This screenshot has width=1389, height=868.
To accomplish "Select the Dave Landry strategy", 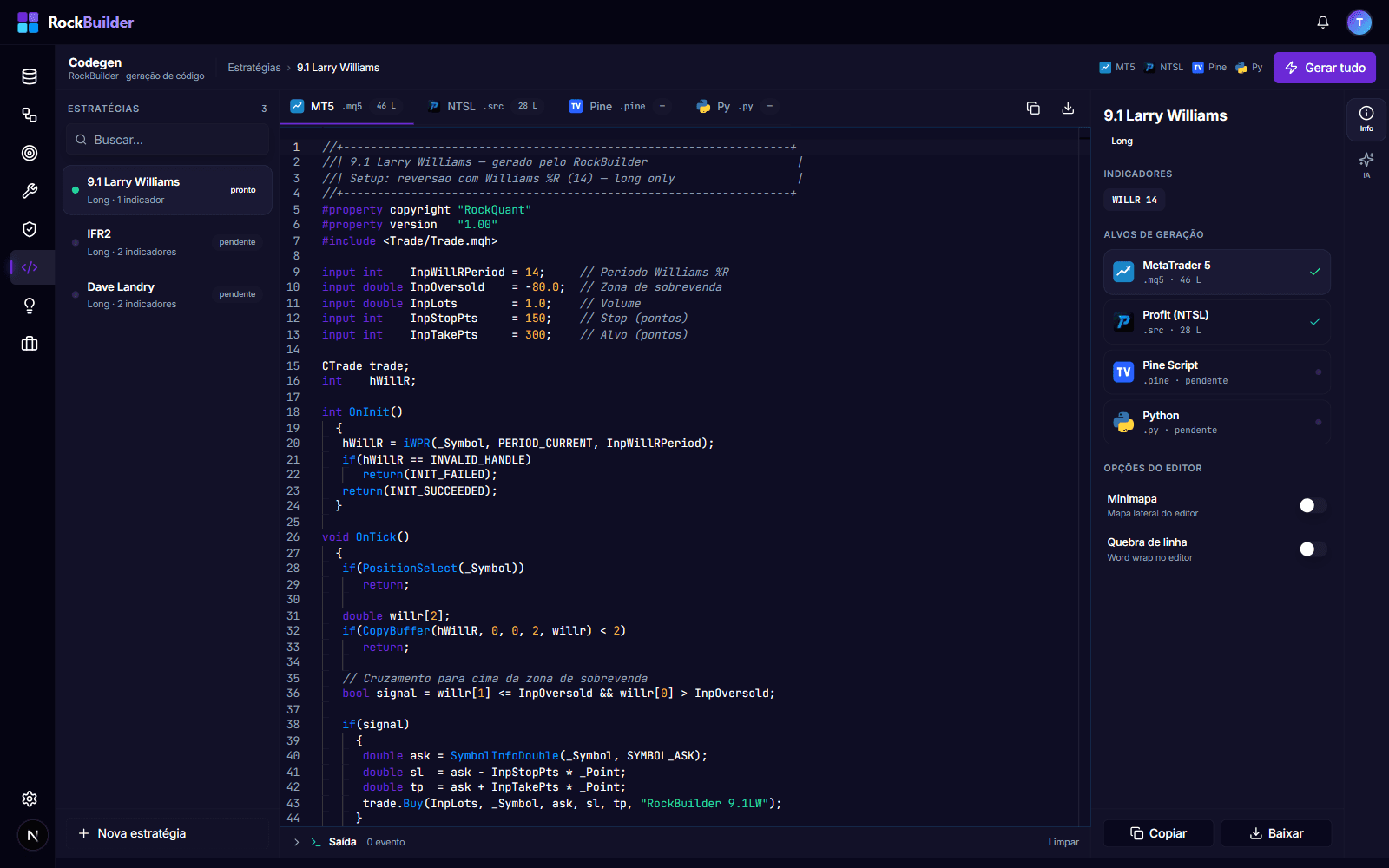I will 168,295.
